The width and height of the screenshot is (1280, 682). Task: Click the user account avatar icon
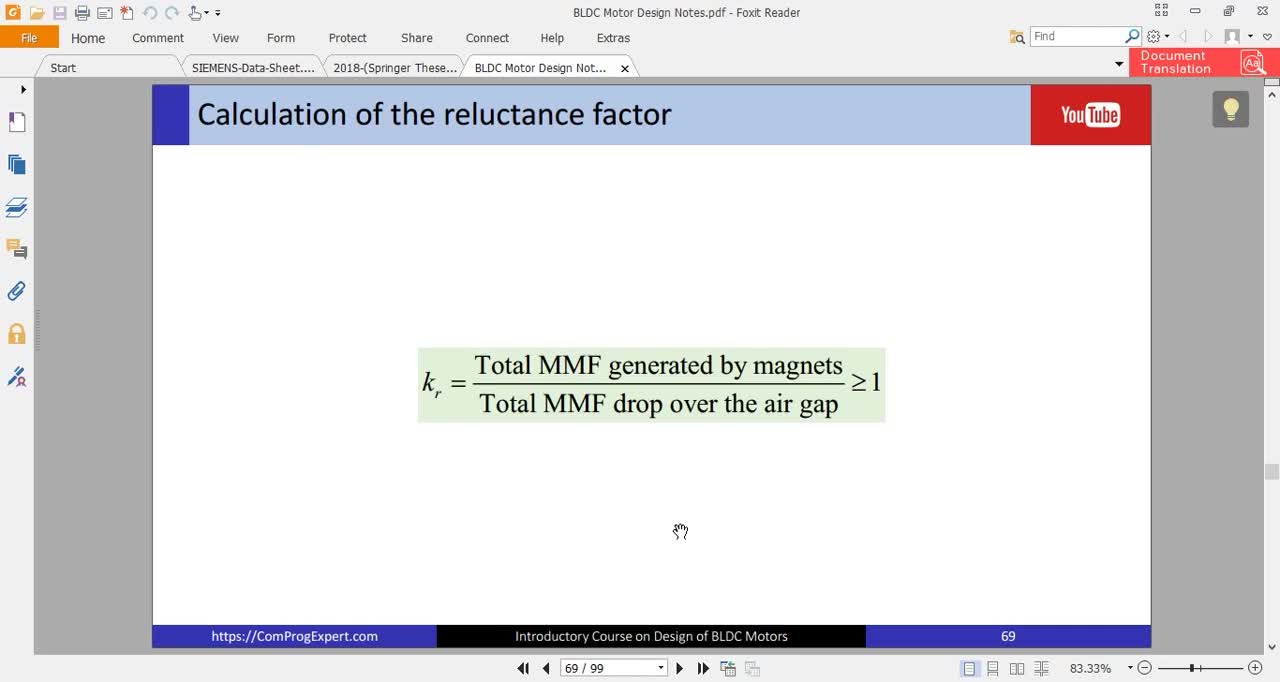coord(1232,37)
